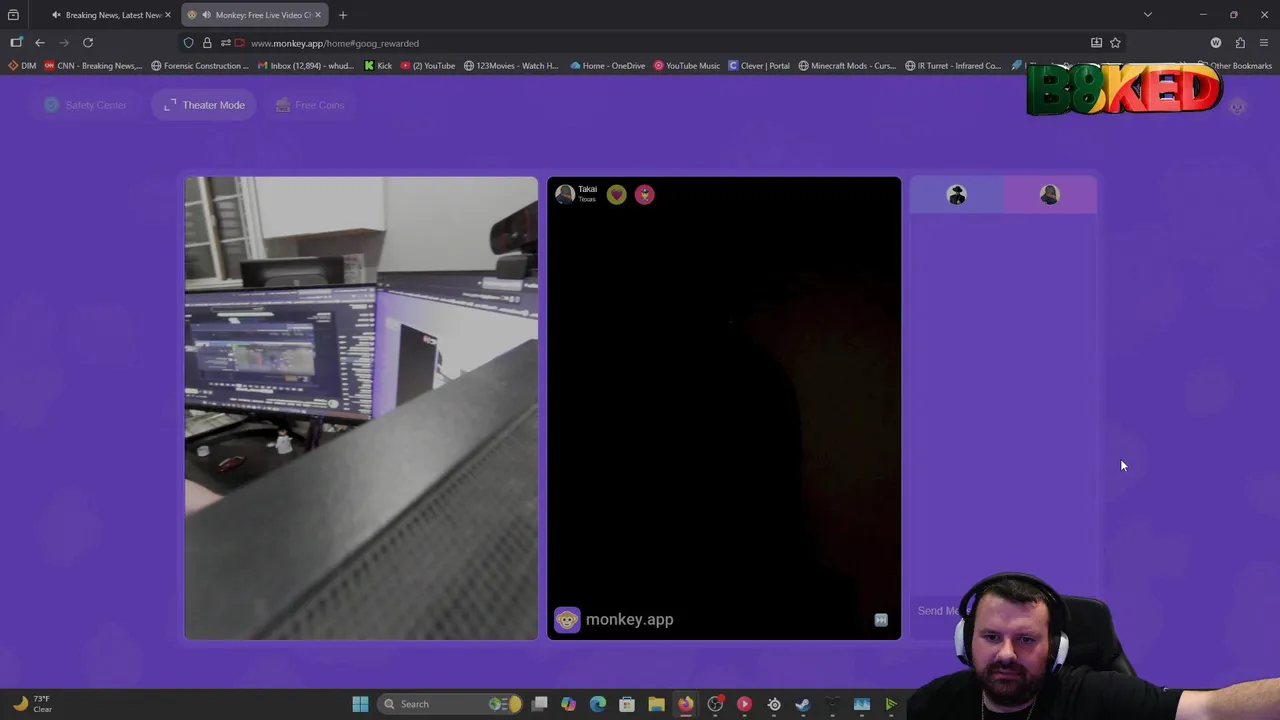Image resolution: width=1280 pixels, height=720 pixels.
Task: Open the Extensions puzzle icon
Action: pyautogui.click(x=1240, y=43)
